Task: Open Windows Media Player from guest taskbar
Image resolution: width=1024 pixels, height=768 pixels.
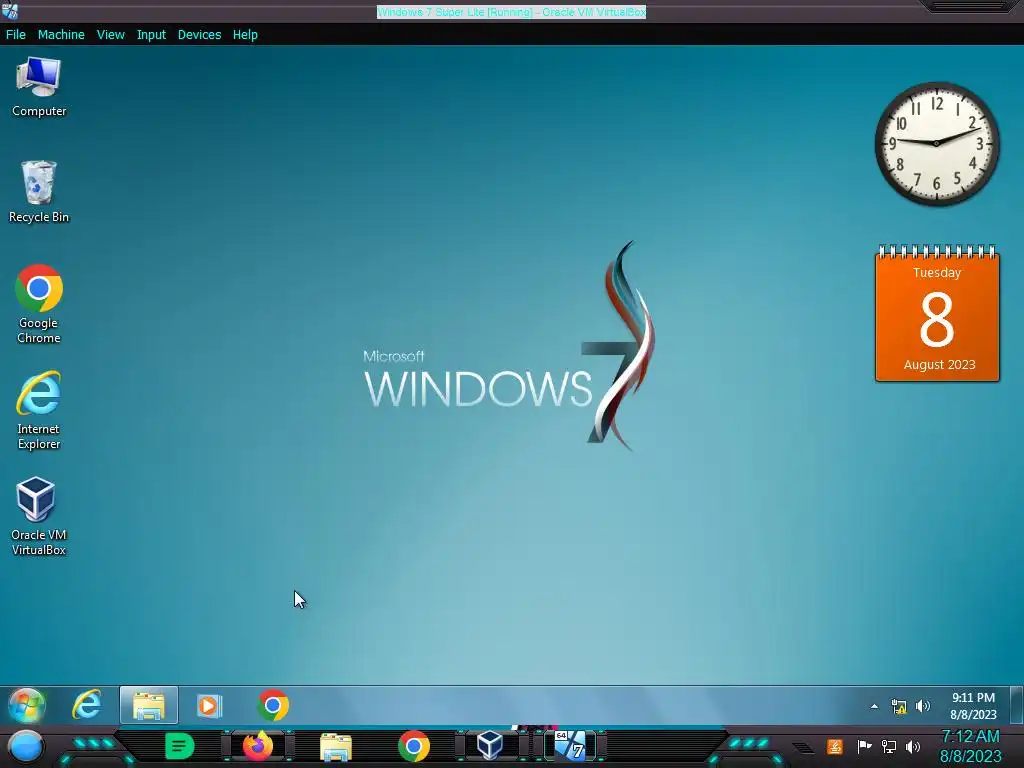Action: (209, 705)
